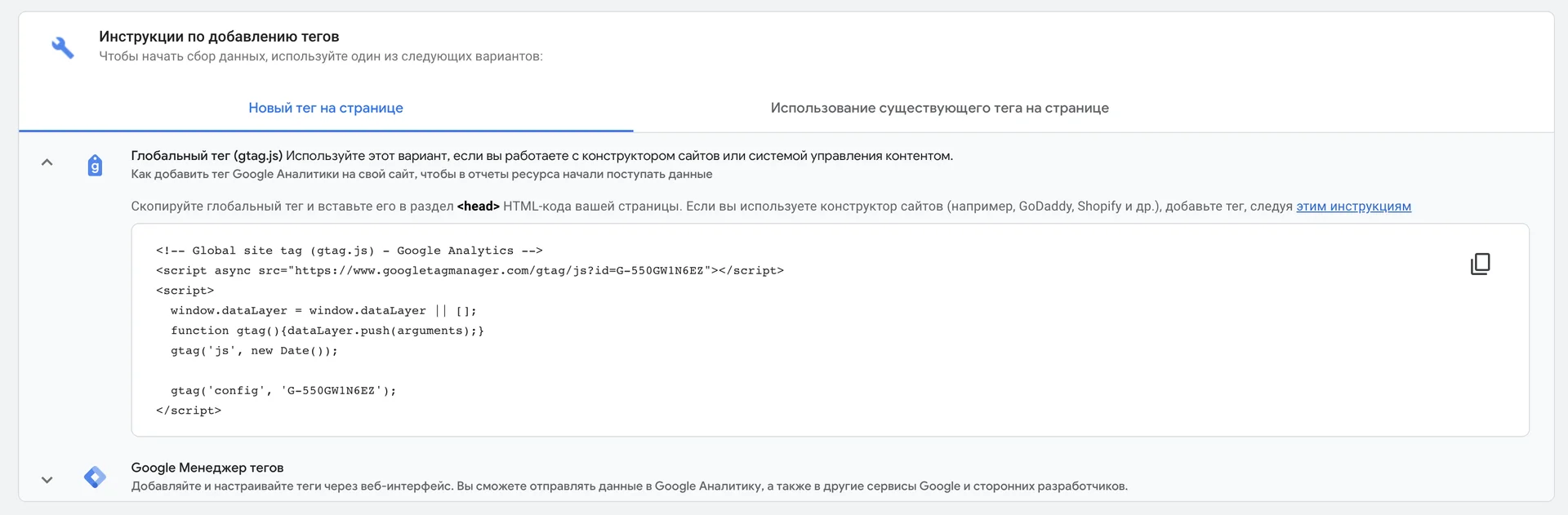Collapse the Глобальный тег section
This screenshot has width=1568, height=515.
click(x=47, y=162)
